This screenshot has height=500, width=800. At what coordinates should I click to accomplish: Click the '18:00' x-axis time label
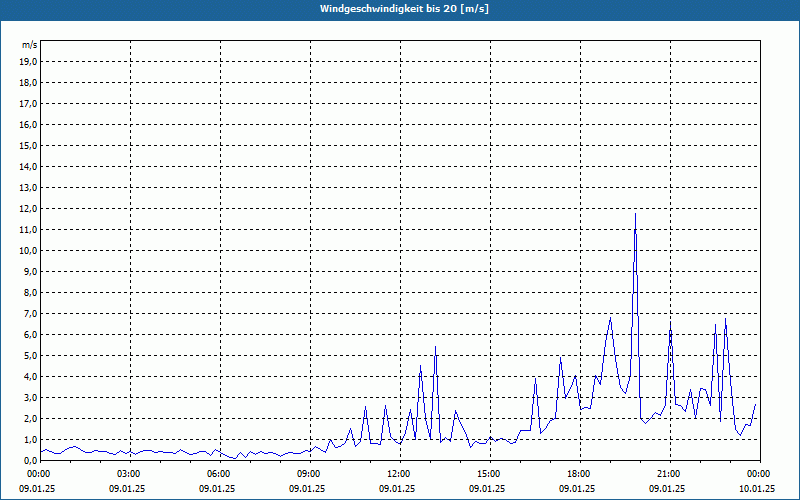point(577,474)
